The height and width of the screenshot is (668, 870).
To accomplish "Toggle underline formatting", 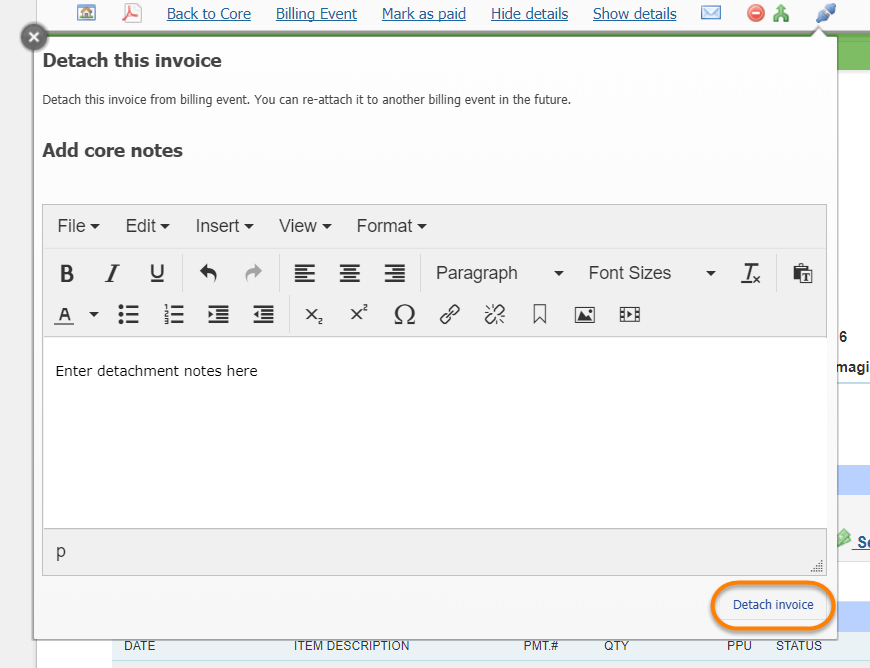I will click(x=157, y=273).
